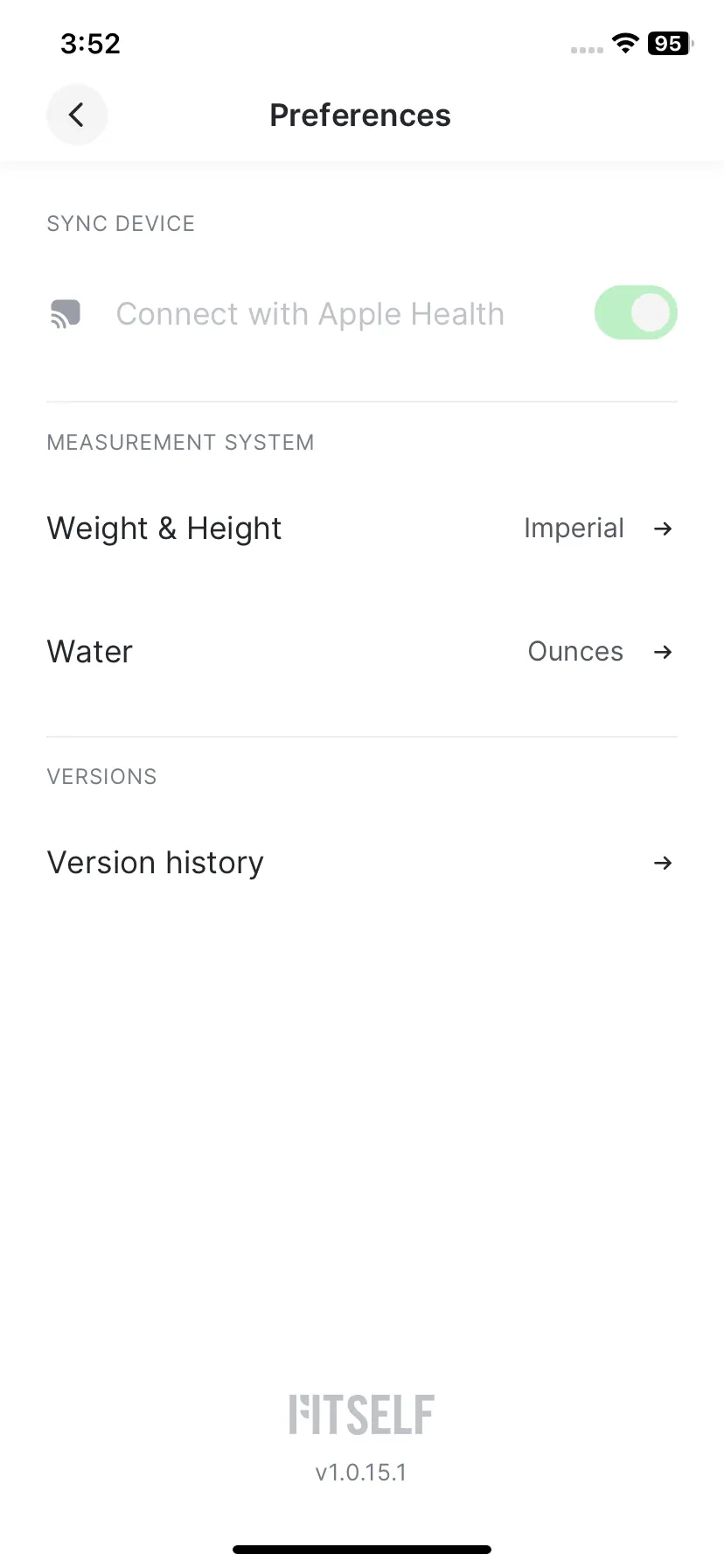Click the battery level indicator

(670, 44)
